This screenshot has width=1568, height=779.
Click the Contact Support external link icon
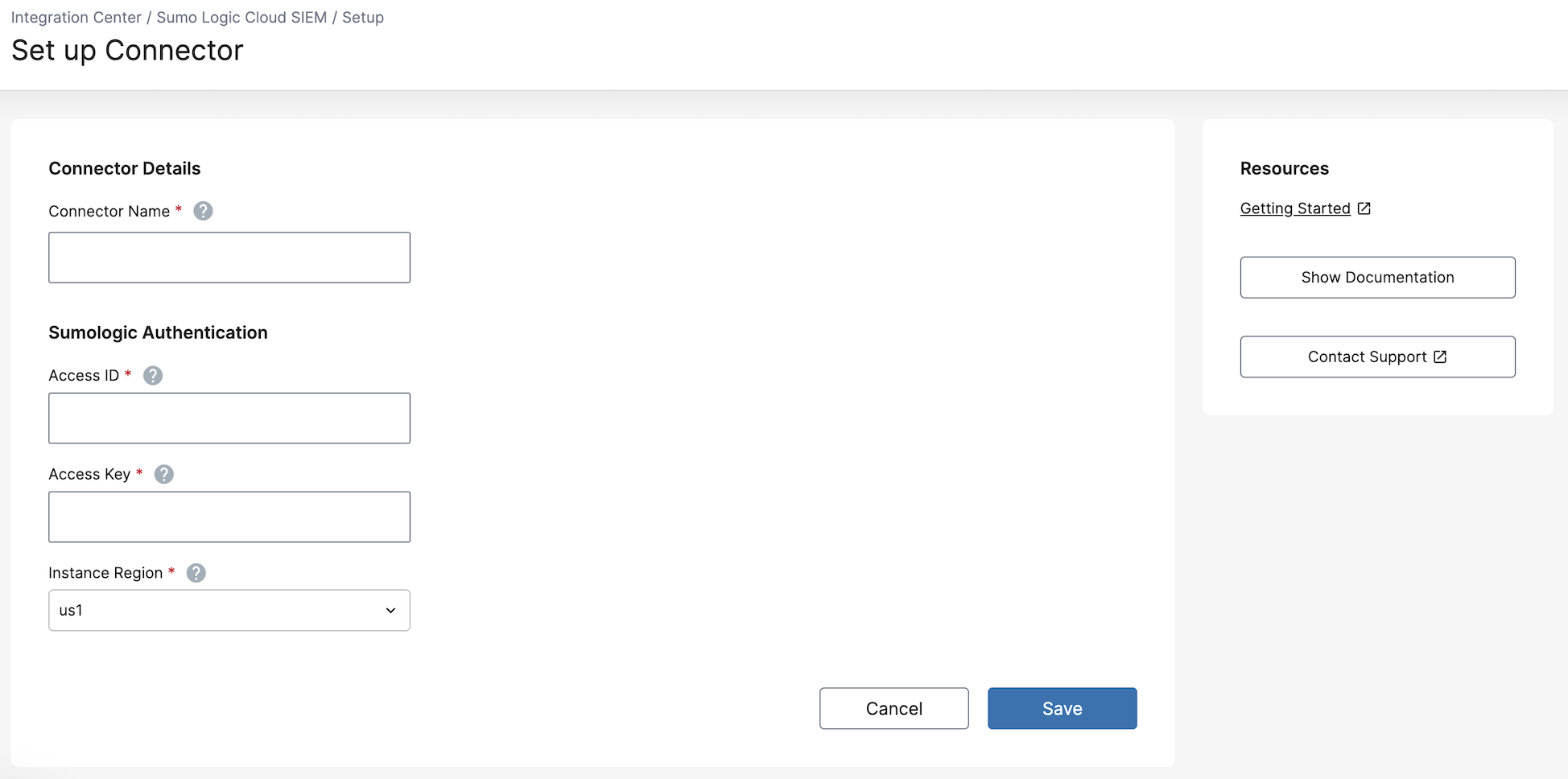[x=1440, y=357]
